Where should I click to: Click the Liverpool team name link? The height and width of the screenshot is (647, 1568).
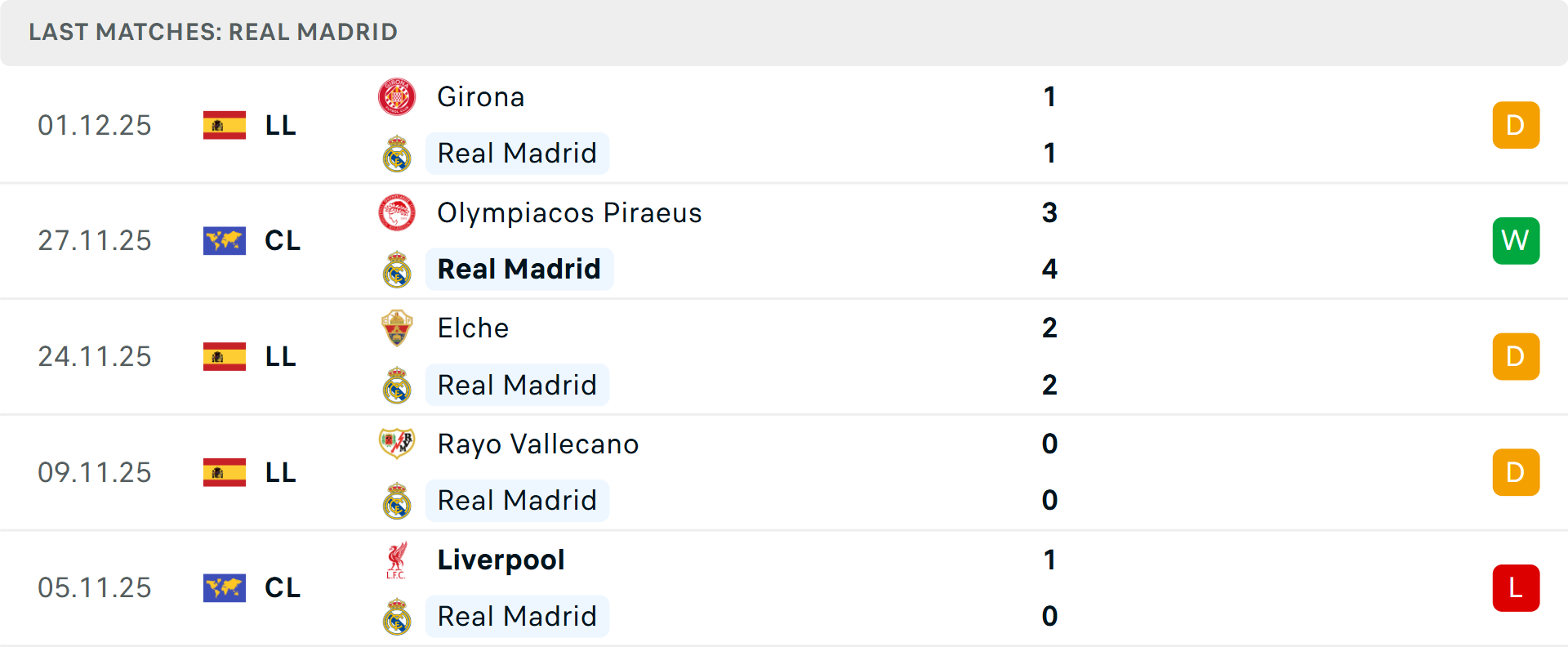click(501, 560)
